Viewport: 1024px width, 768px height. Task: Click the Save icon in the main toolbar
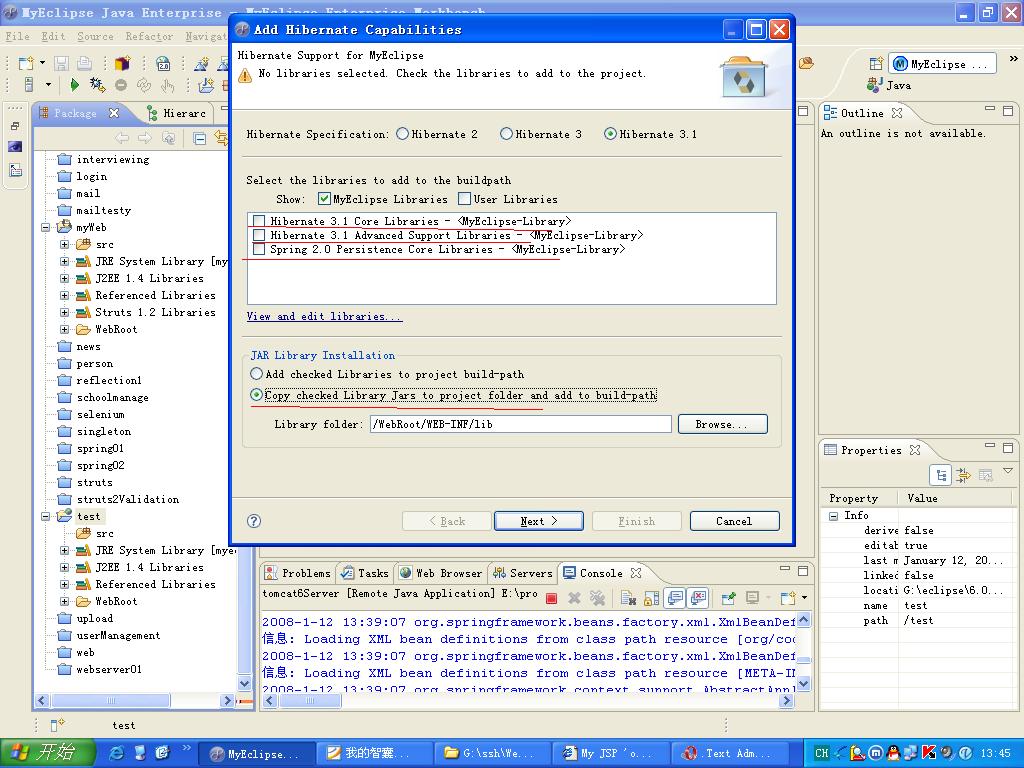click(x=61, y=63)
